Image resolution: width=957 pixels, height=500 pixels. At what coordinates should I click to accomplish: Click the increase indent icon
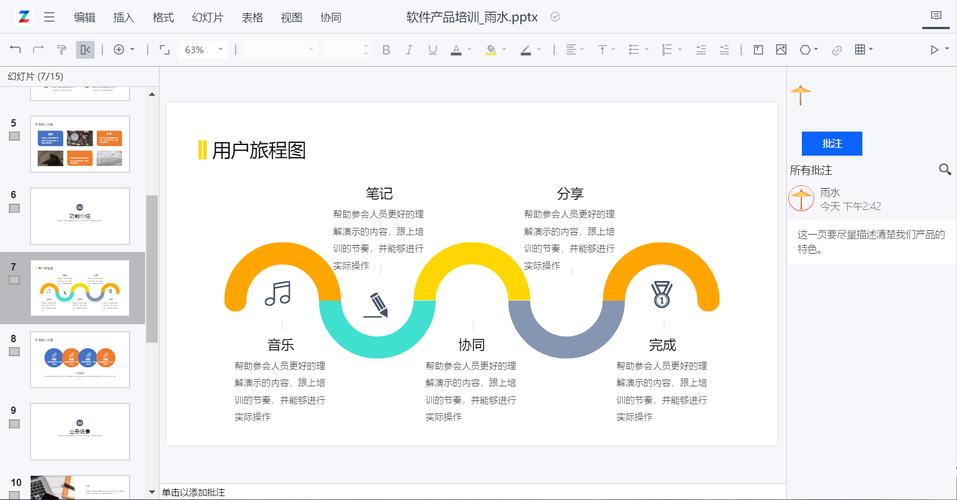pos(724,49)
